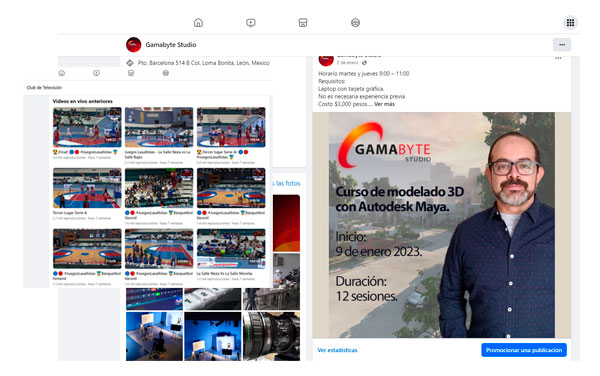
Task: Click Groups icon in Club de Televisión window
Action: tap(166, 73)
